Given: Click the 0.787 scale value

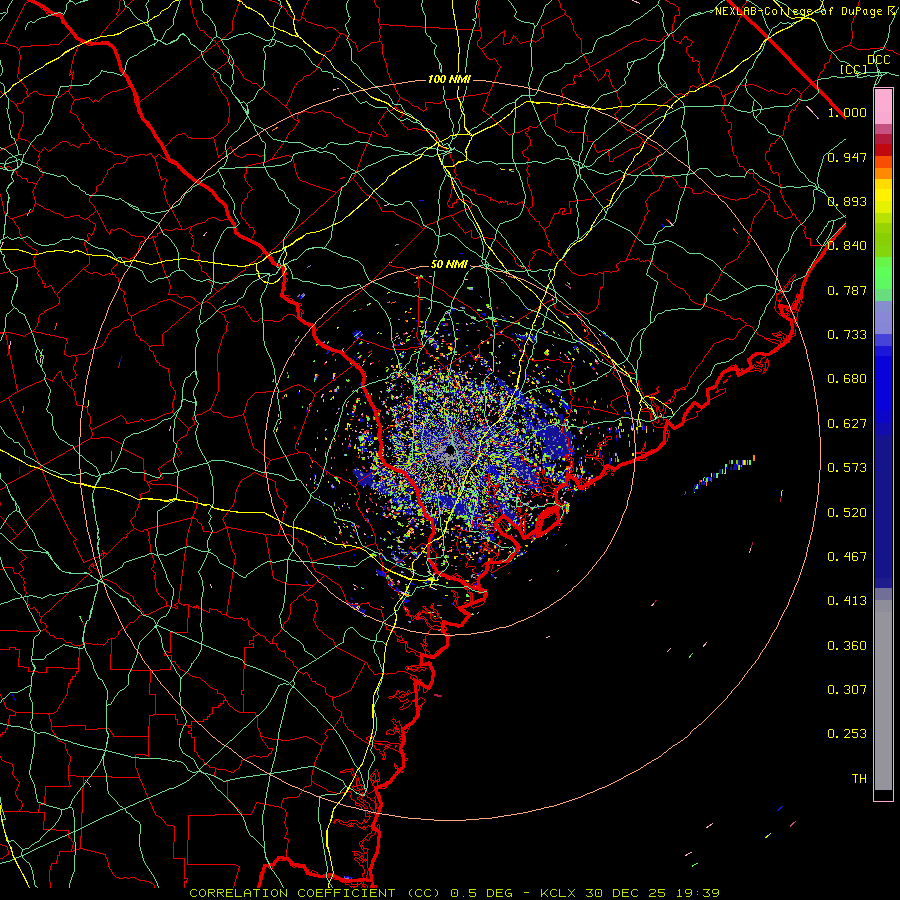Looking at the screenshot, I should click(847, 290).
